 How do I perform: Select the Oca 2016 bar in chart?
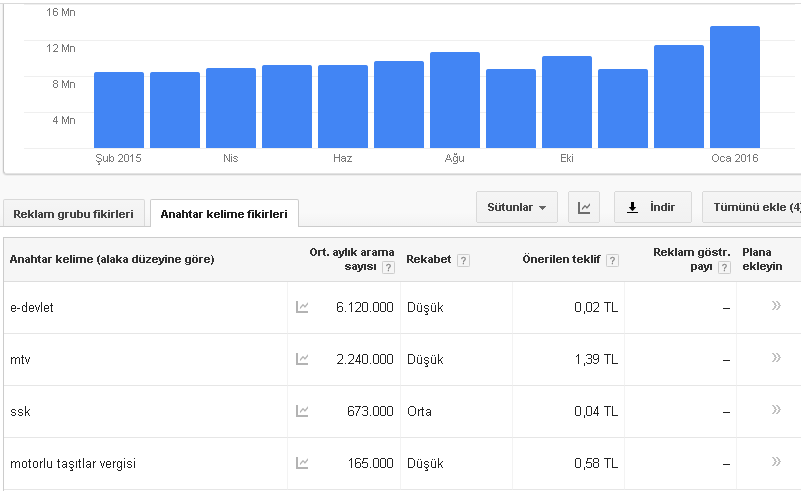tap(735, 87)
